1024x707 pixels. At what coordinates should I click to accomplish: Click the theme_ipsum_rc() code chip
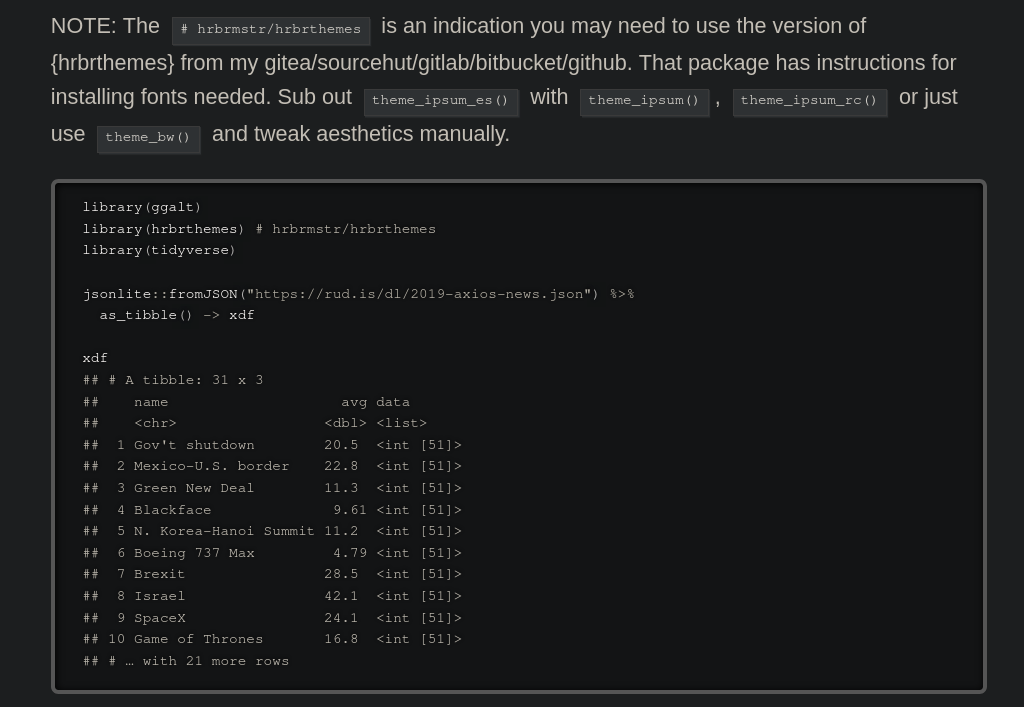click(x=809, y=101)
